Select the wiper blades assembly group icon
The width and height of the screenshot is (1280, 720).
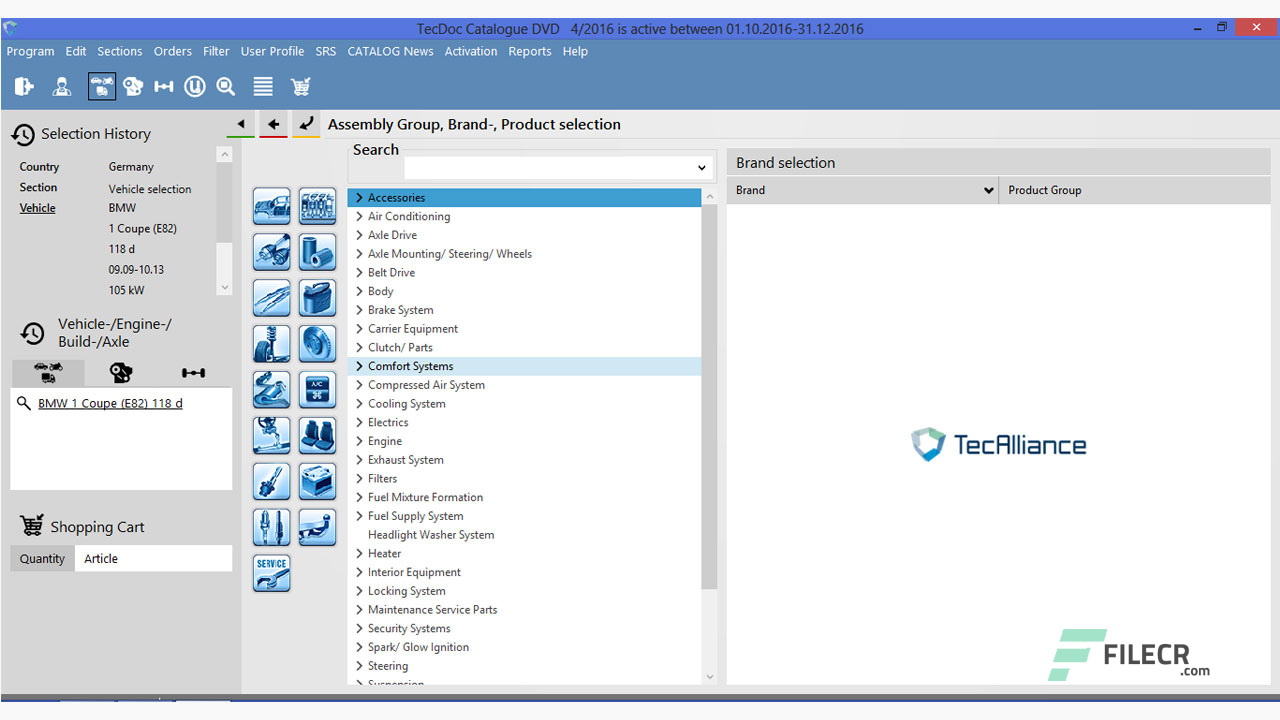272,298
